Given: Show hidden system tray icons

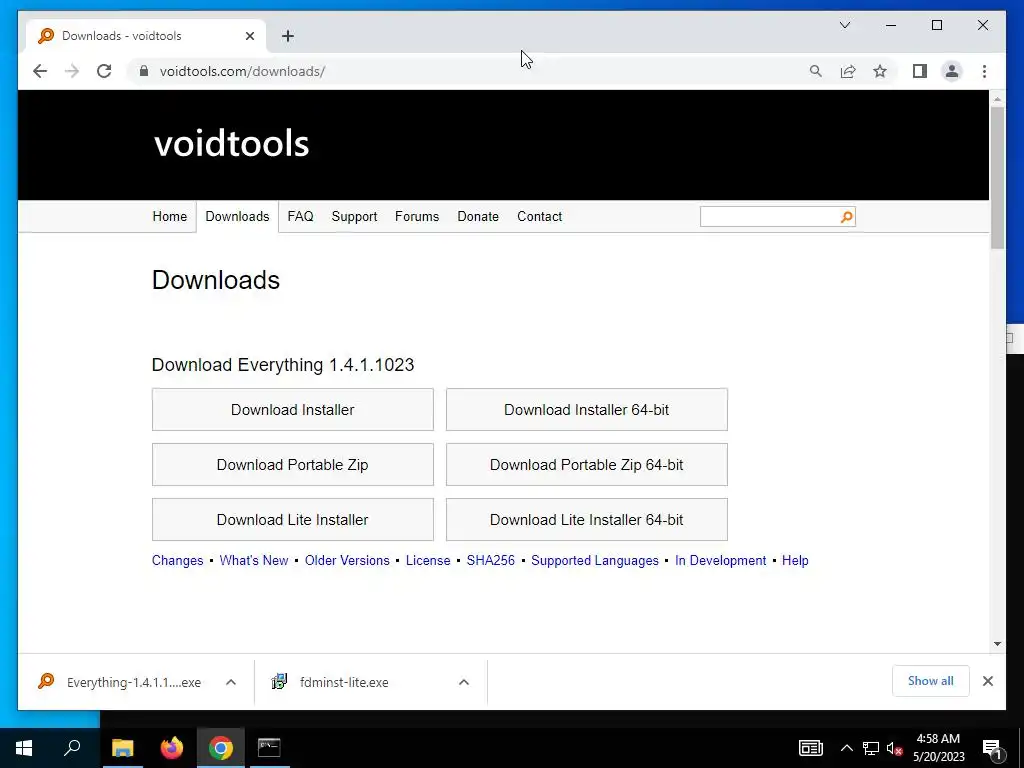Looking at the screenshot, I should [x=846, y=748].
